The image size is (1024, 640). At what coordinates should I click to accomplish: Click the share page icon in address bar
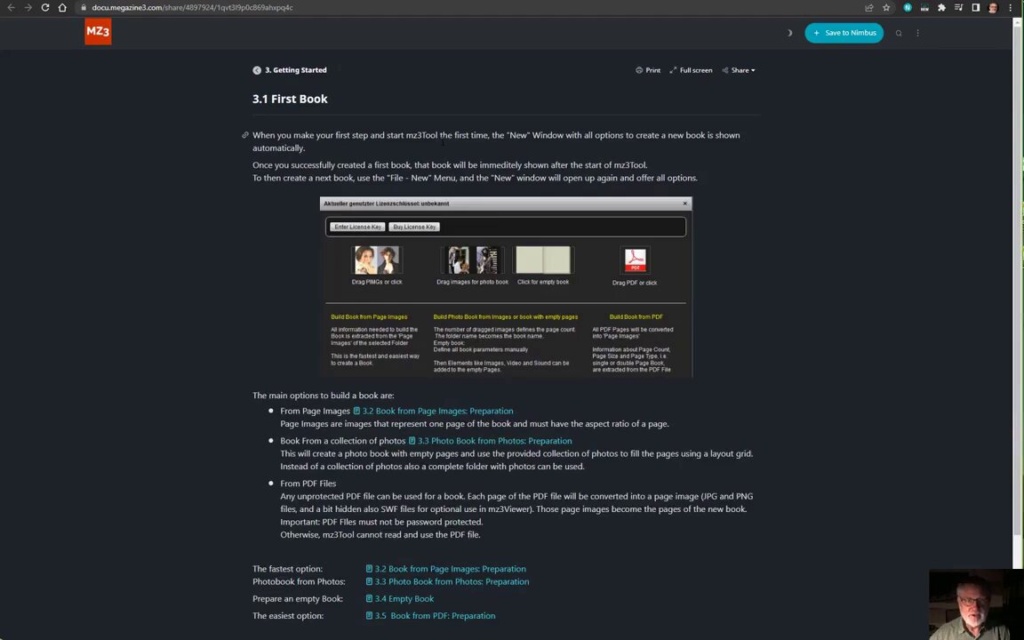(869, 8)
